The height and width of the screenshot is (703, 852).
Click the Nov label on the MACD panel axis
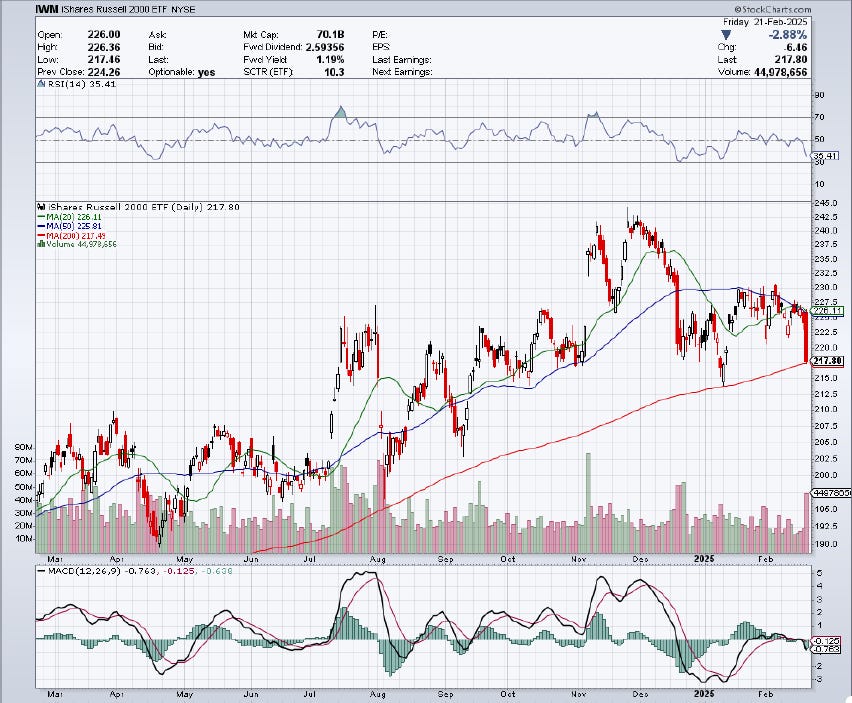[x=579, y=694]
